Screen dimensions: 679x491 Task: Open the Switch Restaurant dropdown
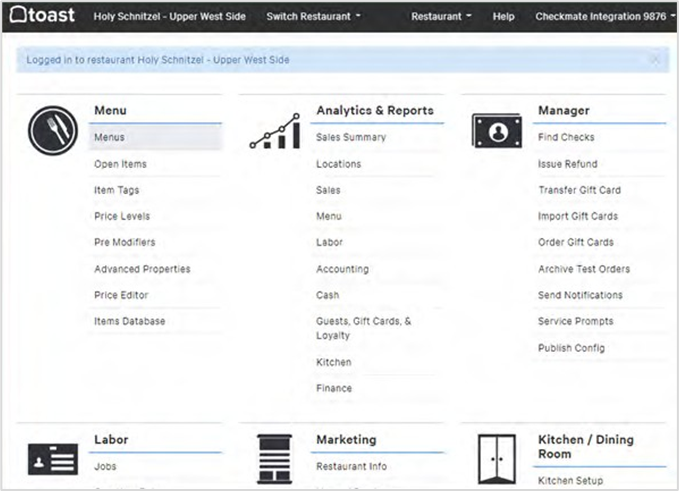pyautogui.click(x=313, y=17)
